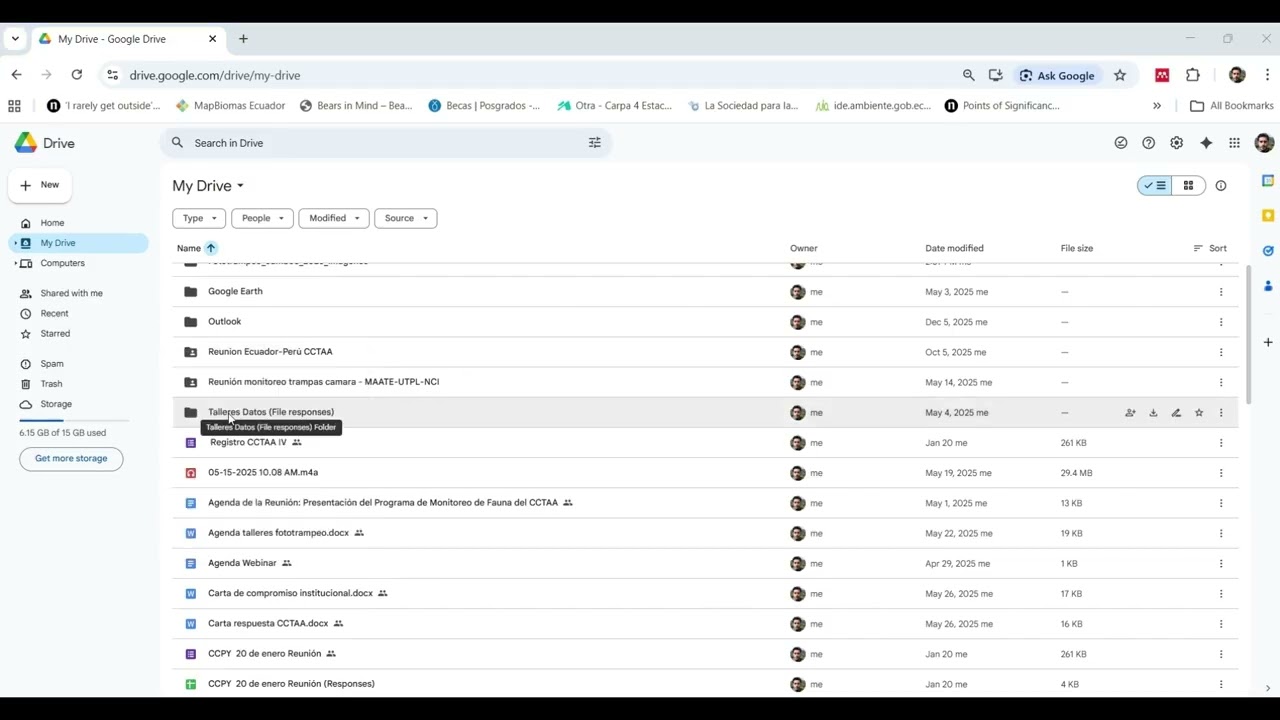Click Get more storage button
This screenshot has width=1280, height=720.
click(x=71, y=458)
